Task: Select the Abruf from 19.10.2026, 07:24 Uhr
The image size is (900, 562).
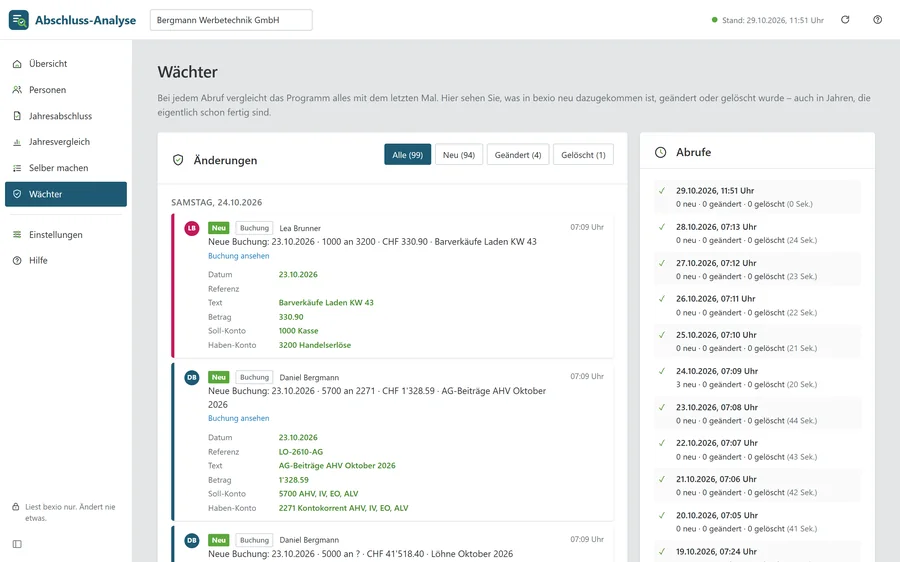Action: point(757,552)
